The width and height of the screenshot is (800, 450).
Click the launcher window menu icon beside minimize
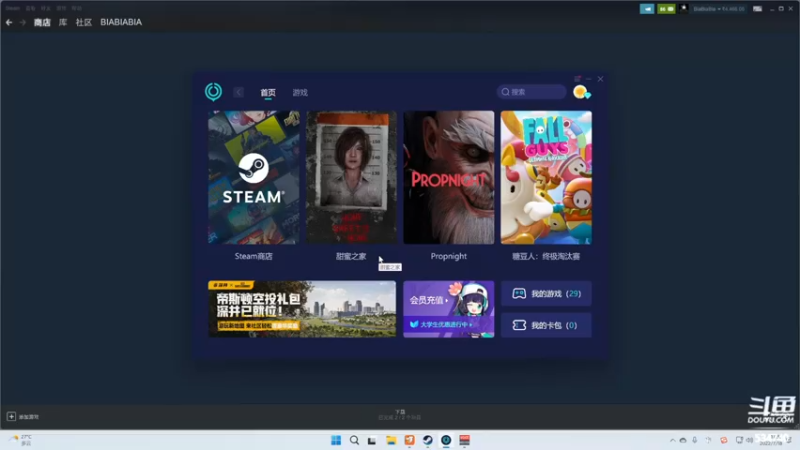(x=578, y=79)
